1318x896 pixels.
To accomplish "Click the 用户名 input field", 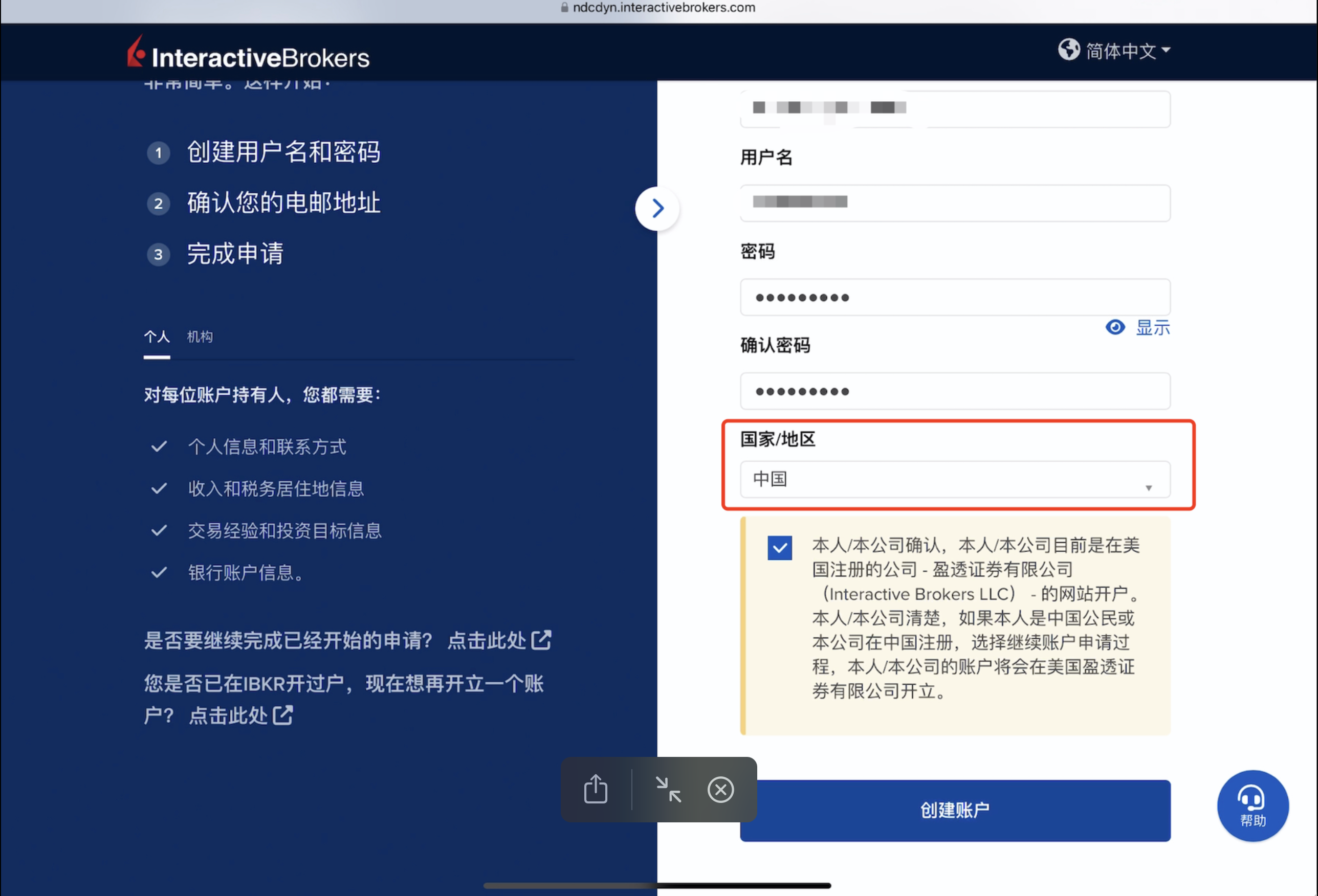I will click(x=955, y=203).
